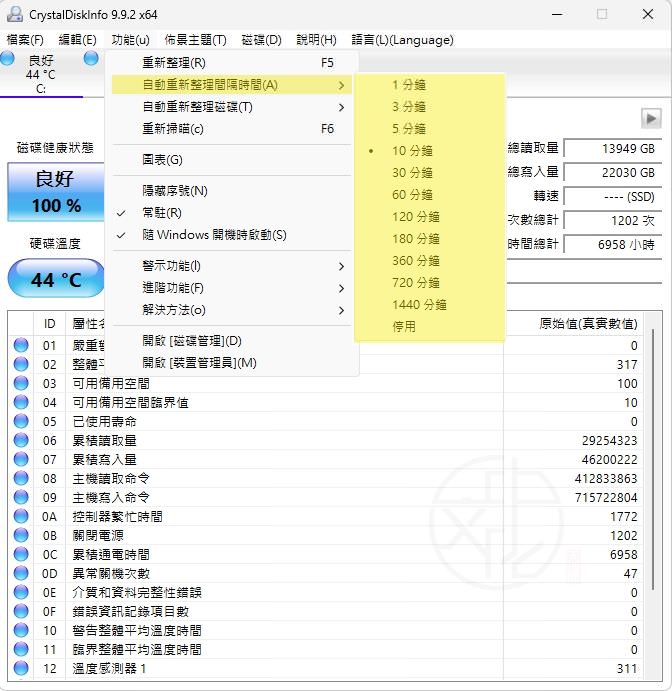Click the next disk arrow button
Viewport: 672px width, 691px height.
point(651,119)
